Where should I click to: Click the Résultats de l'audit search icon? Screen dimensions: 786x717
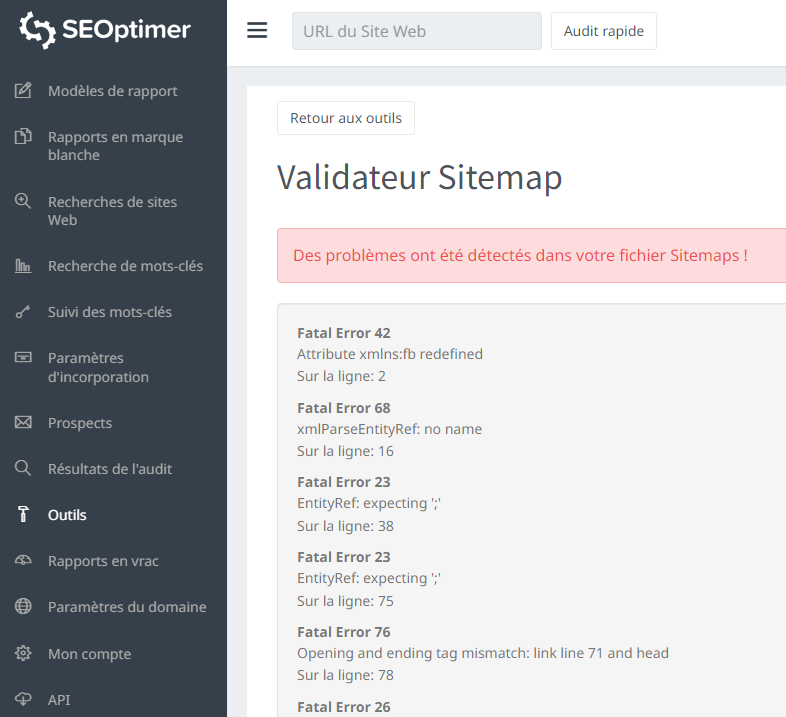(x=23, y=469)
